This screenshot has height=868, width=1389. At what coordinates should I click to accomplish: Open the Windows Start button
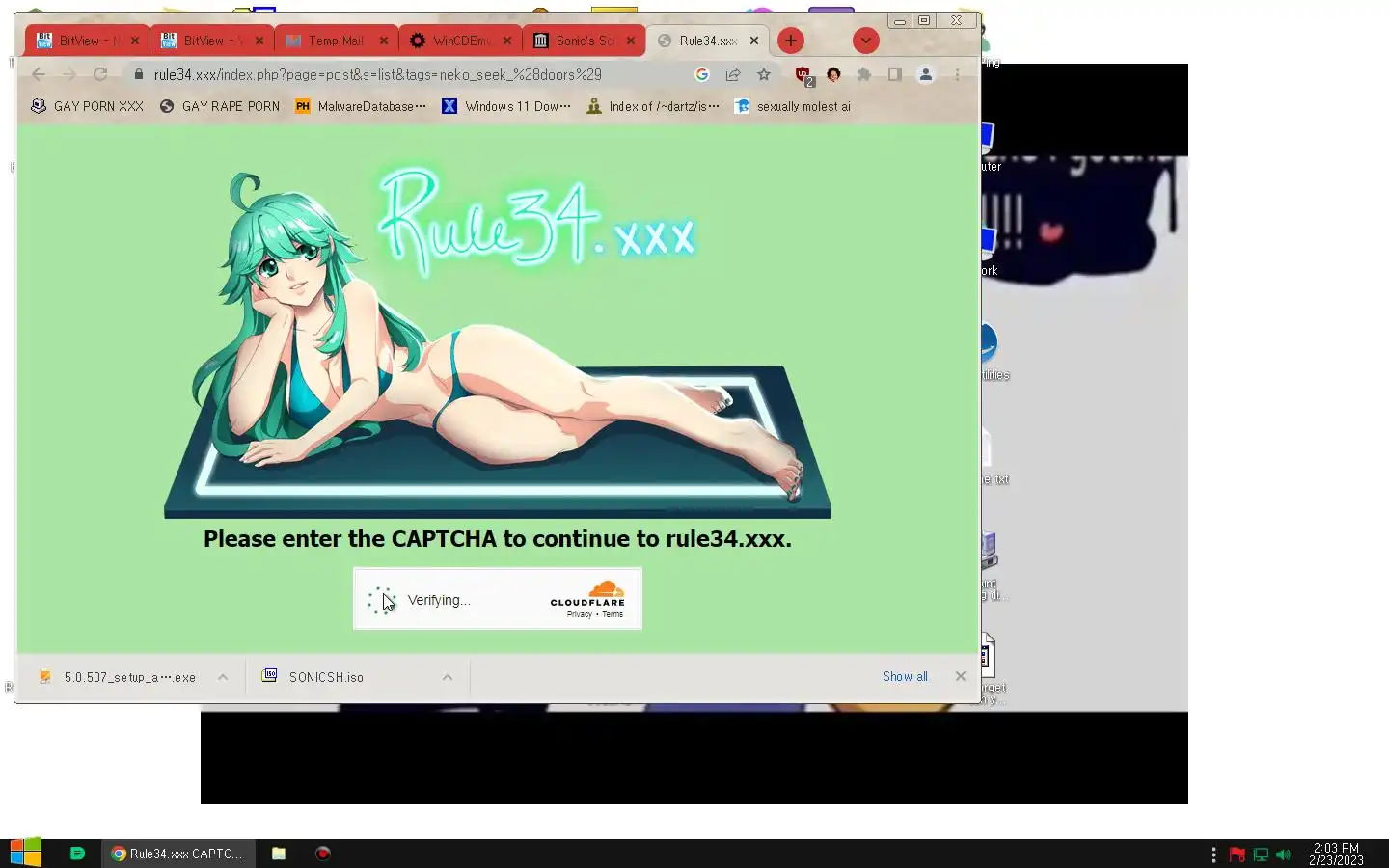26,853
